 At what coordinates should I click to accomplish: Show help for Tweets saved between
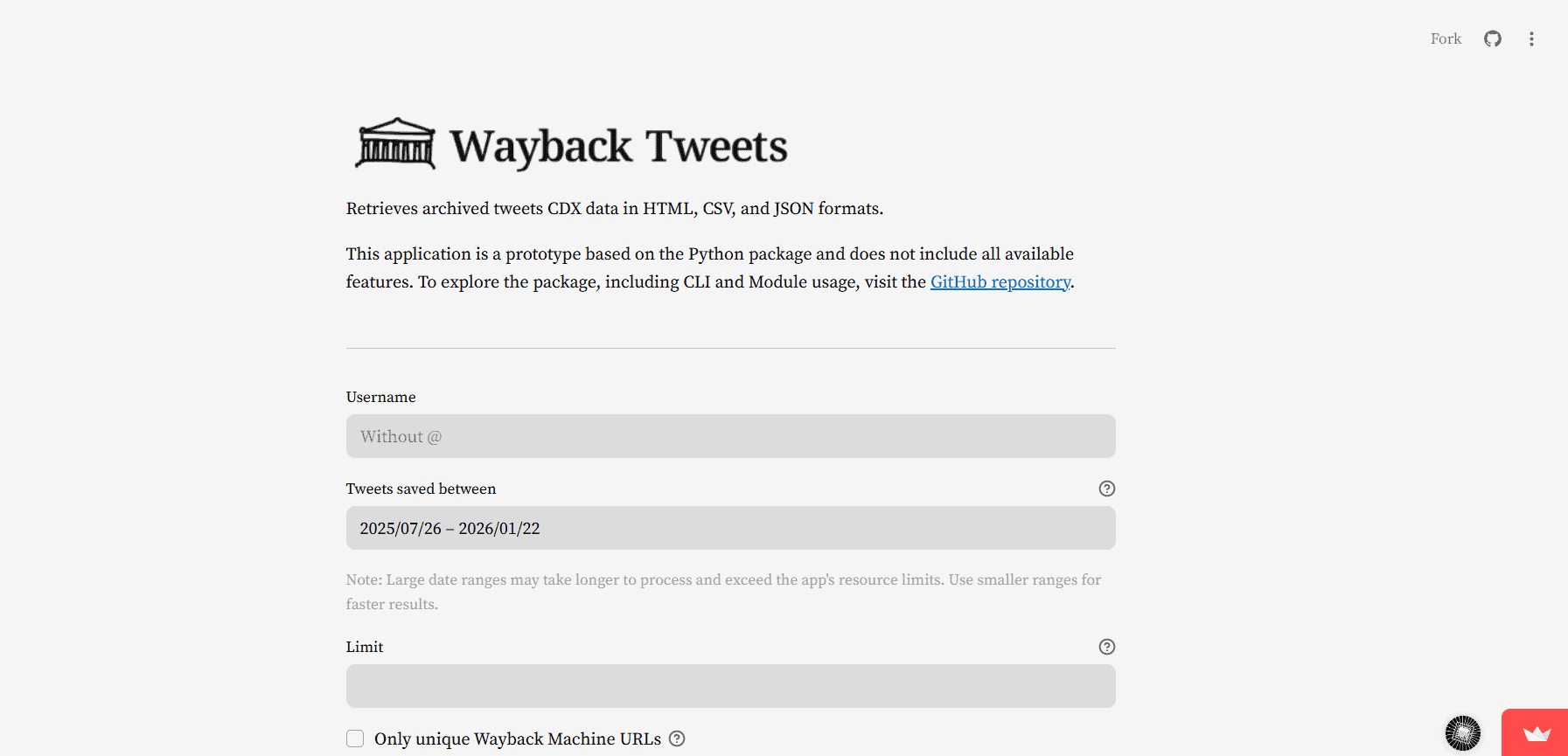pos(1106,489)
